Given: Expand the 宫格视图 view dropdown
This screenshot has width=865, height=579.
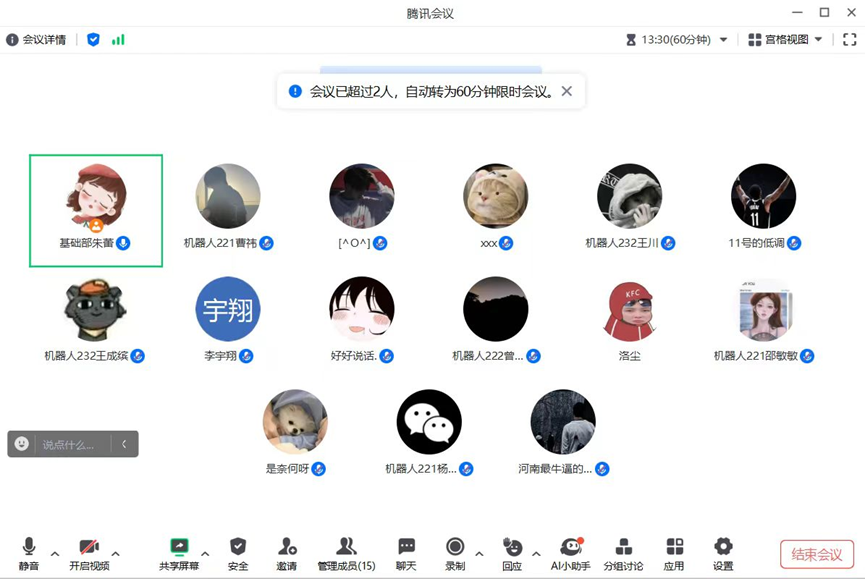Looking at the screenshot, I should (785, 40).
